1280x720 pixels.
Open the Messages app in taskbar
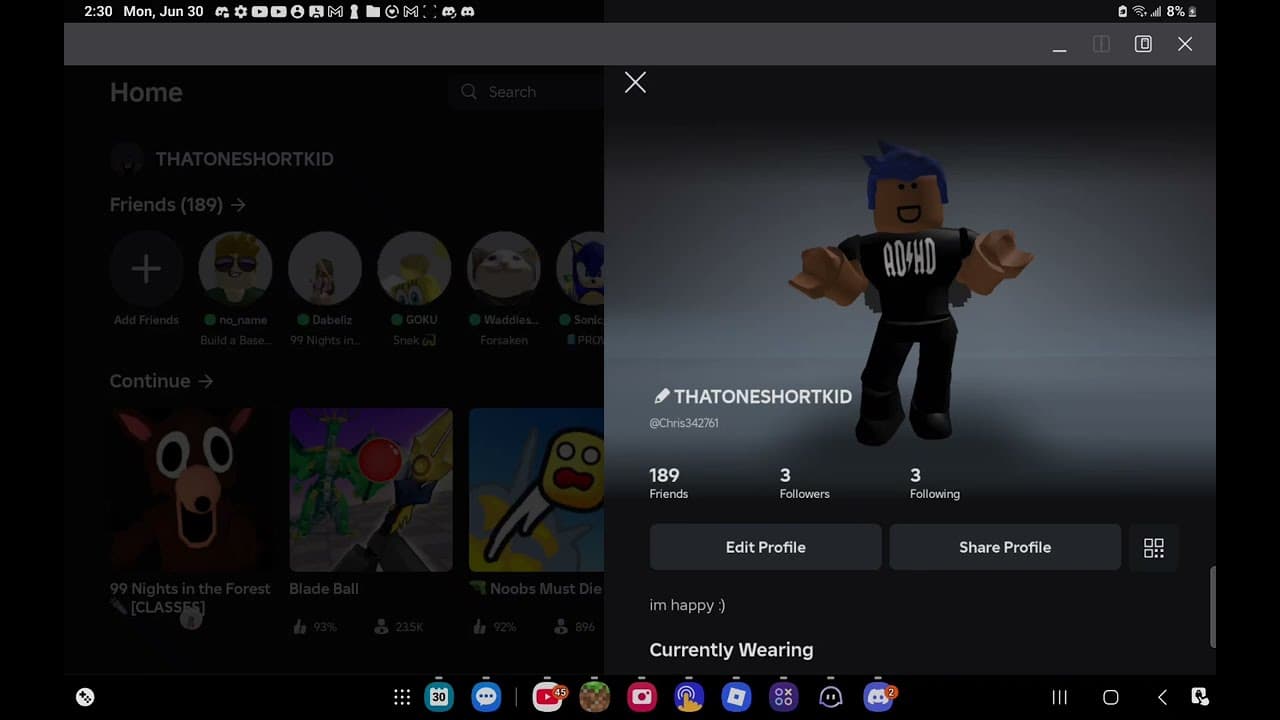(x=487, y=697)
